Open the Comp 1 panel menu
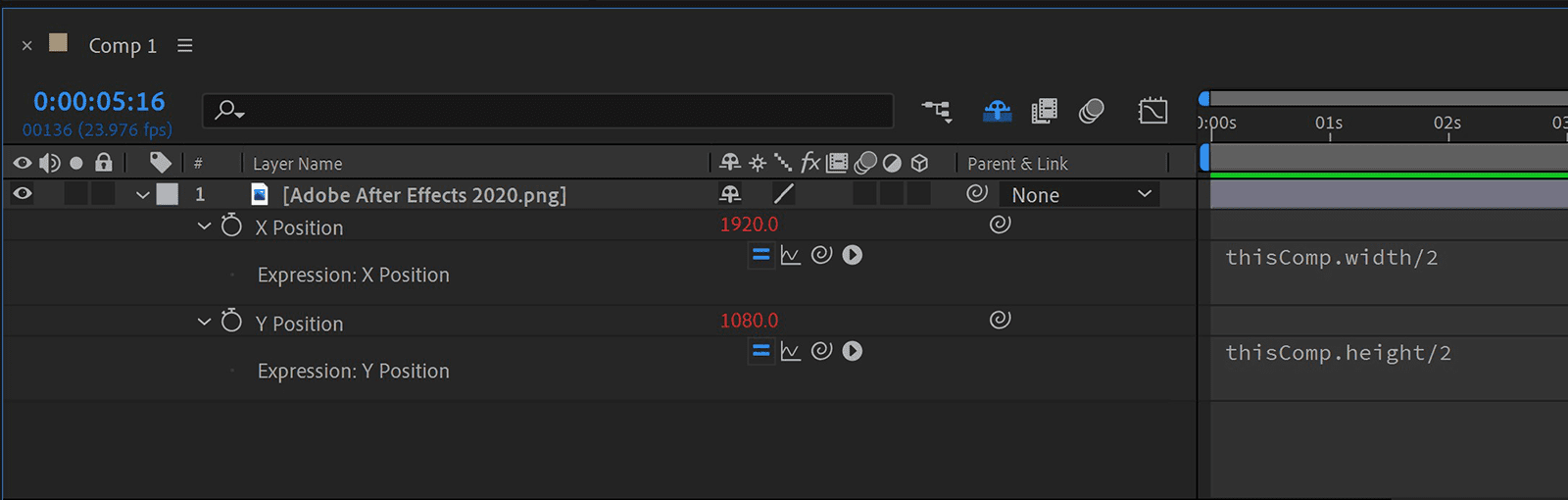This screenshot has height=500, width=1568. click(184, 46)
